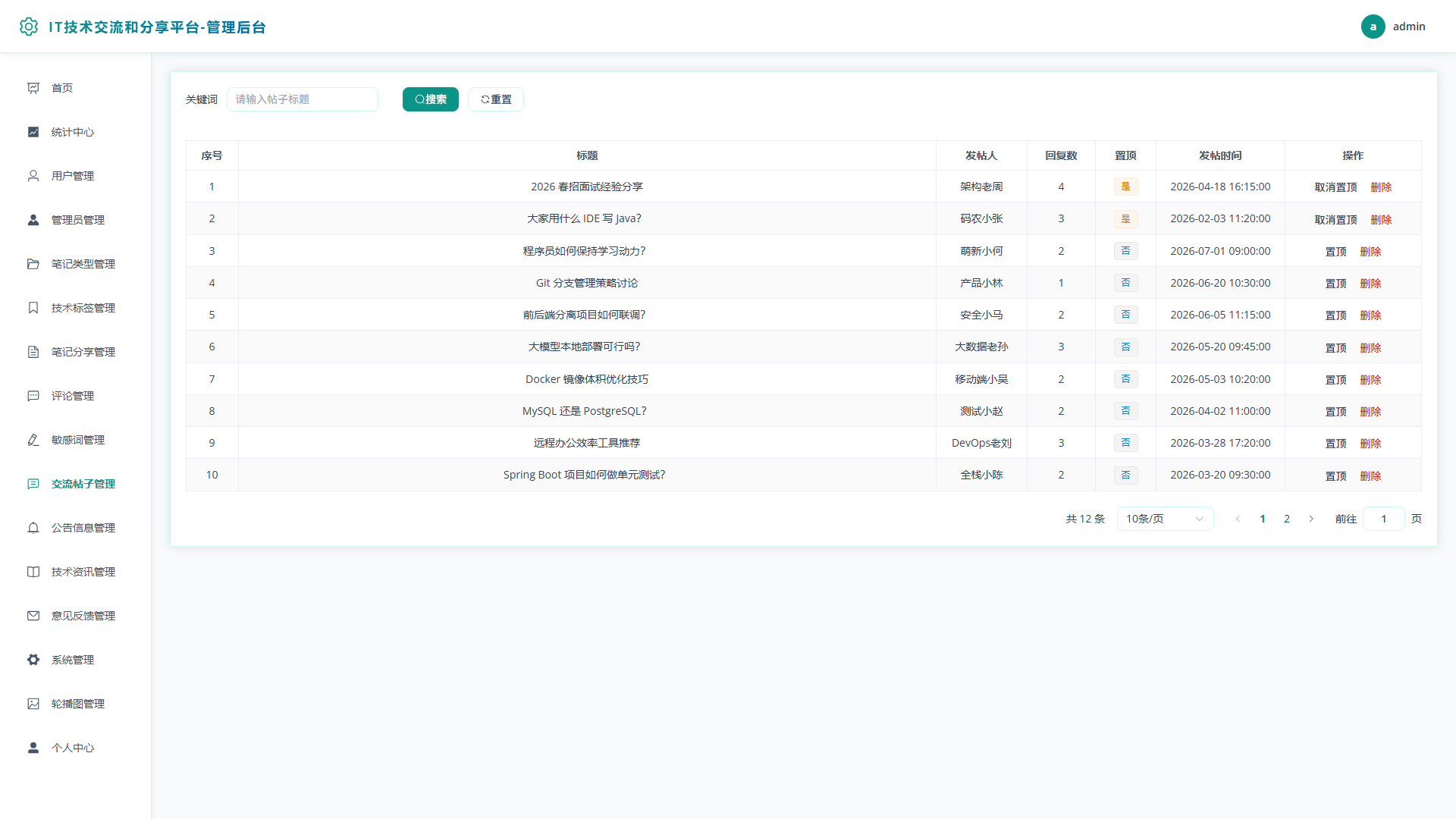Open the 统计中心 chart icon
The height and width of the screenshot is (819, 1456).
[x=33, y=132]
